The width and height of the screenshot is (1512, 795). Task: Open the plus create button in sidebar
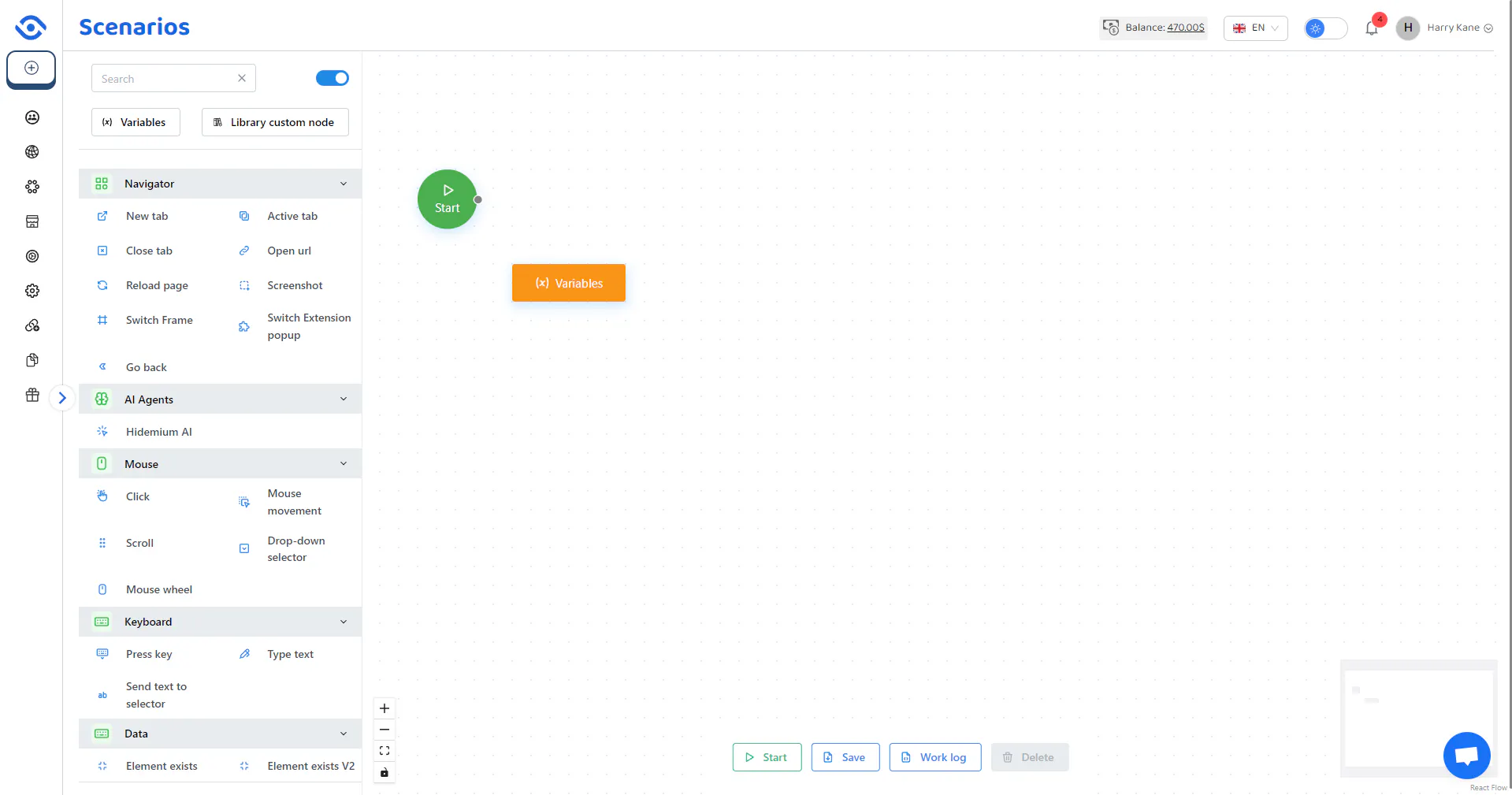32,69
